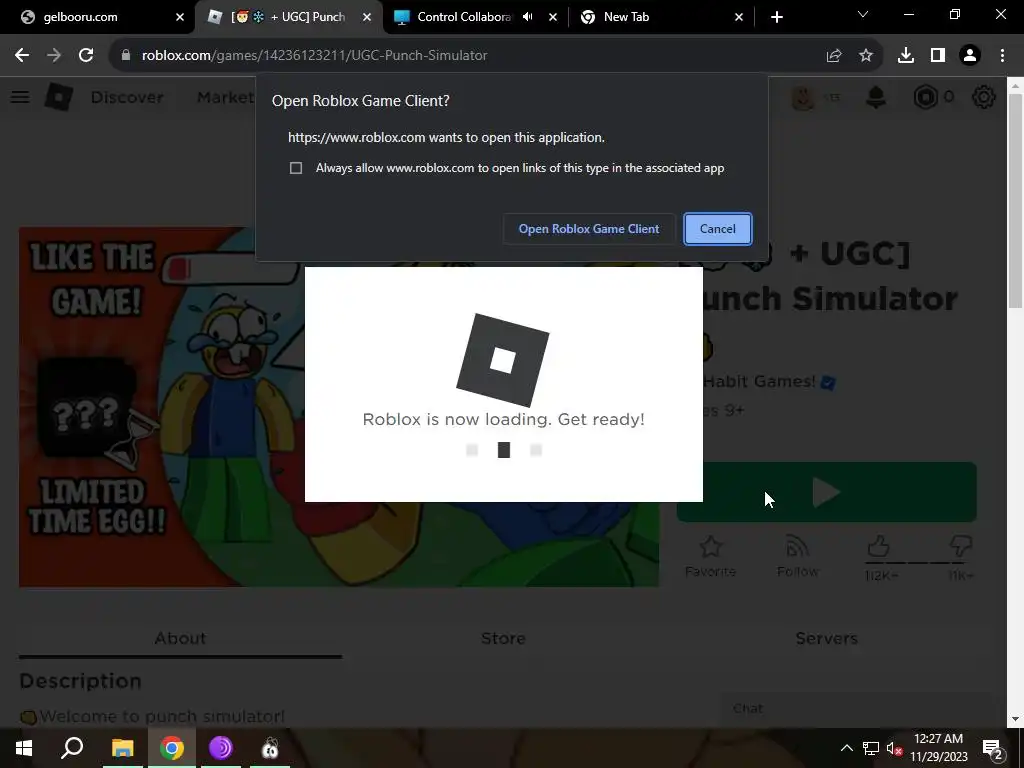Open the Windows notification center icon

coord(992,748)
